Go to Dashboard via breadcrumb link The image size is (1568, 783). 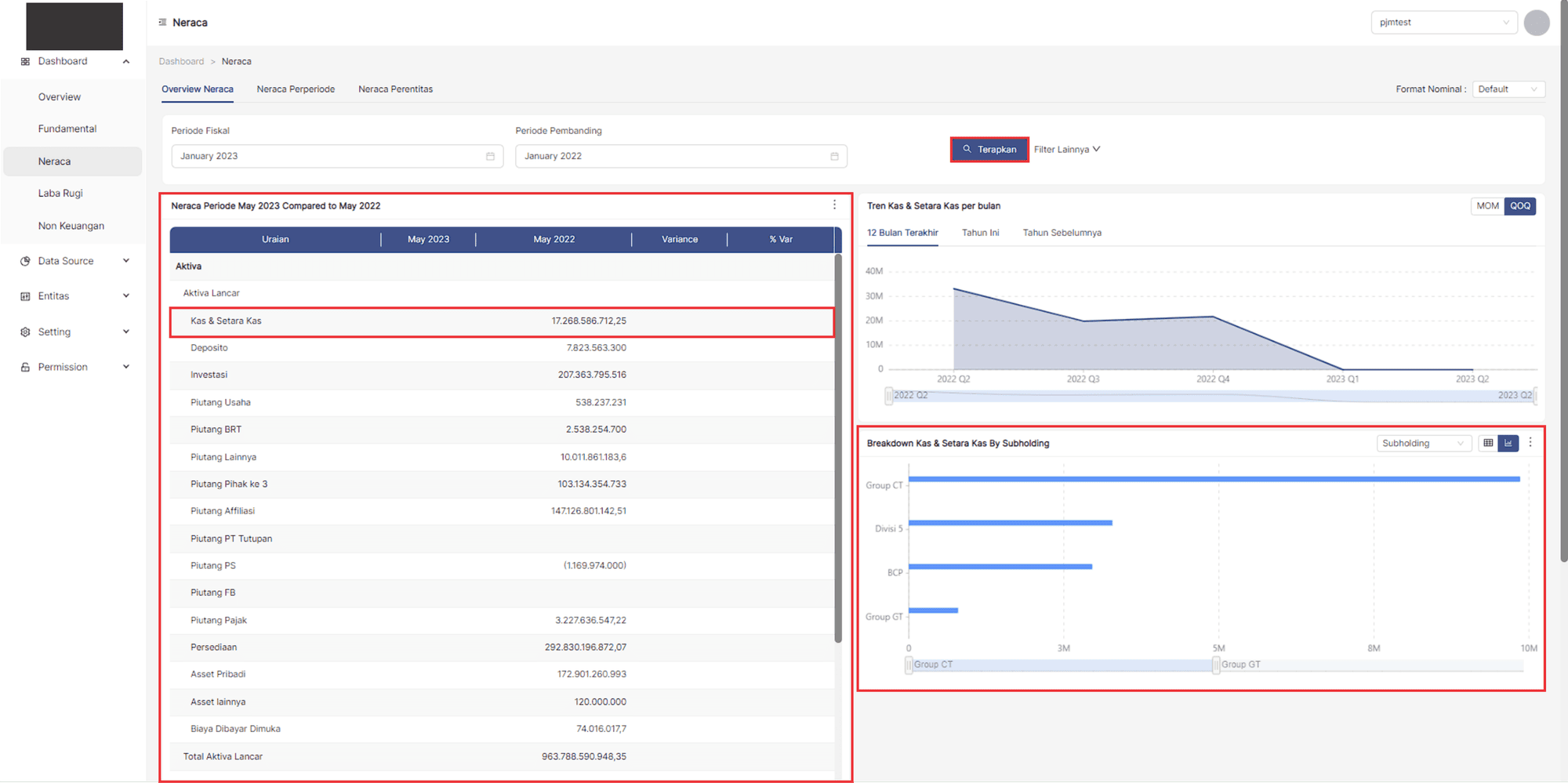tap(181, 61)
